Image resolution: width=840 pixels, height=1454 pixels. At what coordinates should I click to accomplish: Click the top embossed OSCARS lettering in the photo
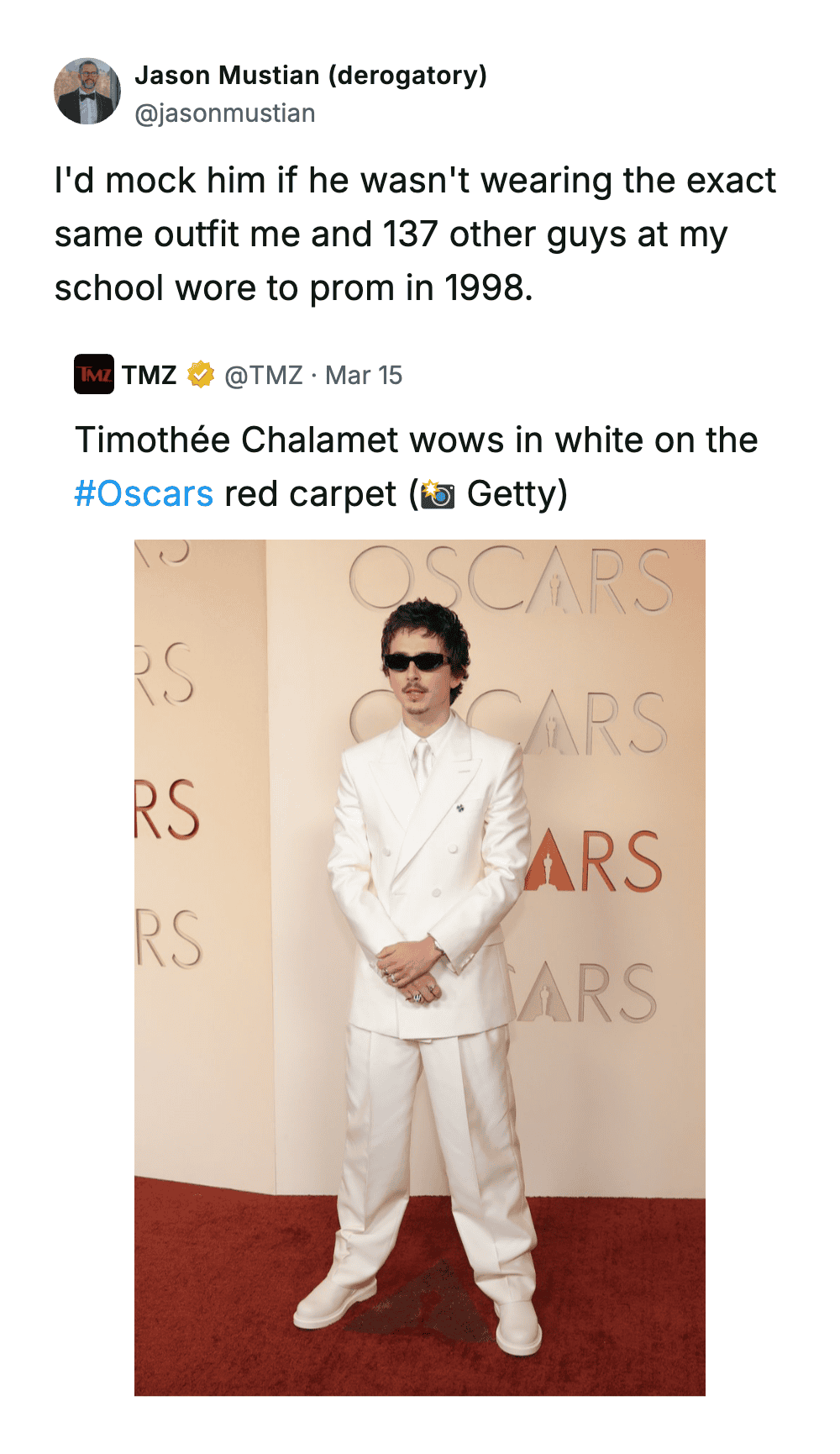coord(511,578)
